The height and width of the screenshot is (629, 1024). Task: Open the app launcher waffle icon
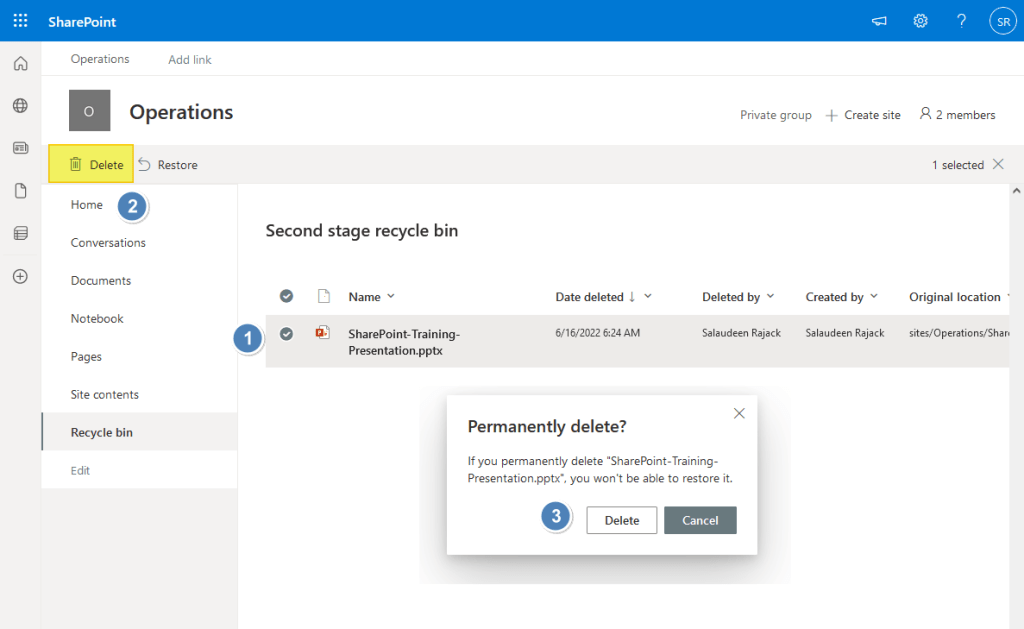point(20,21)
